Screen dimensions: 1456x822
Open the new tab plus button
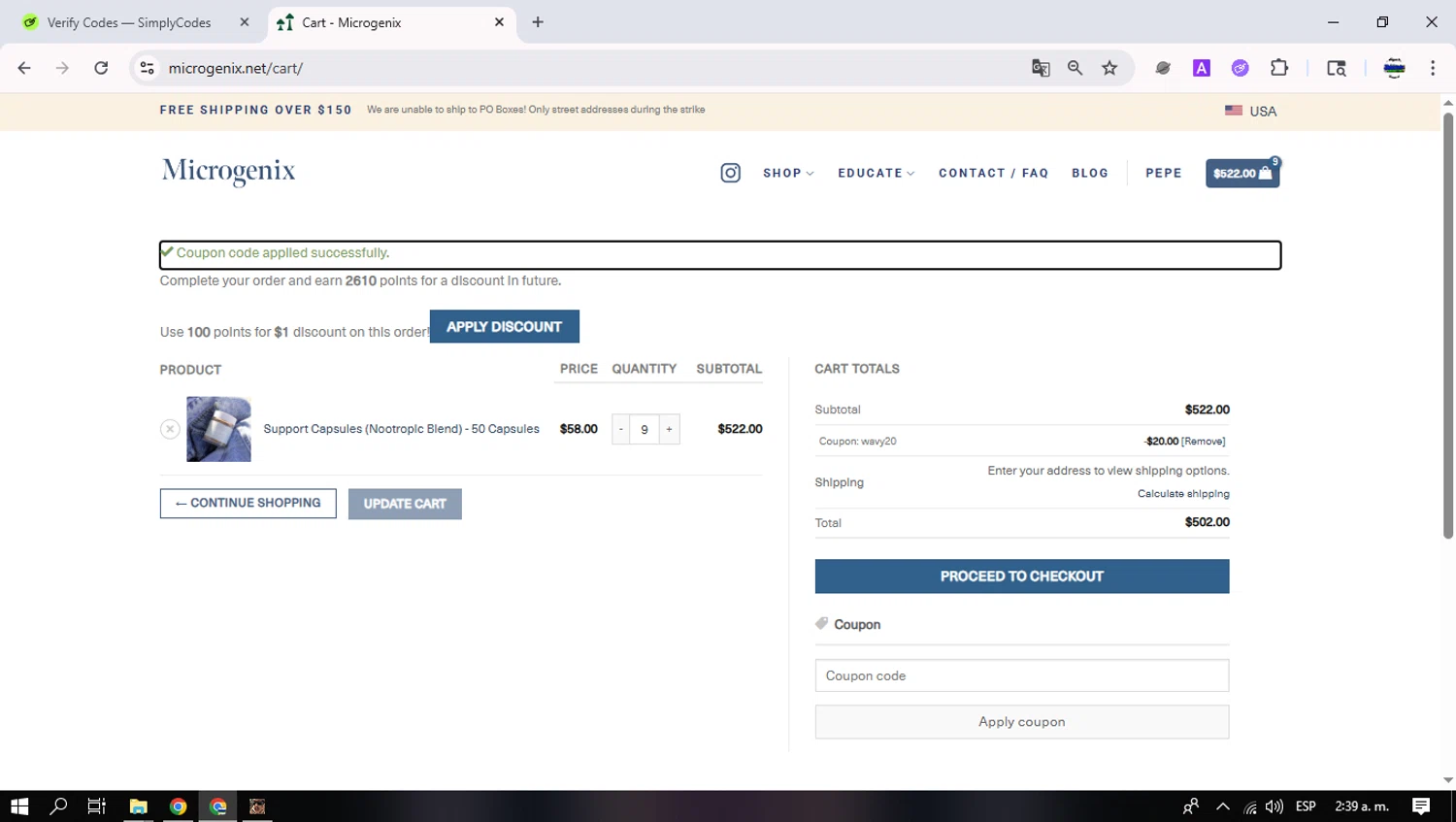[x=538, y=22]
